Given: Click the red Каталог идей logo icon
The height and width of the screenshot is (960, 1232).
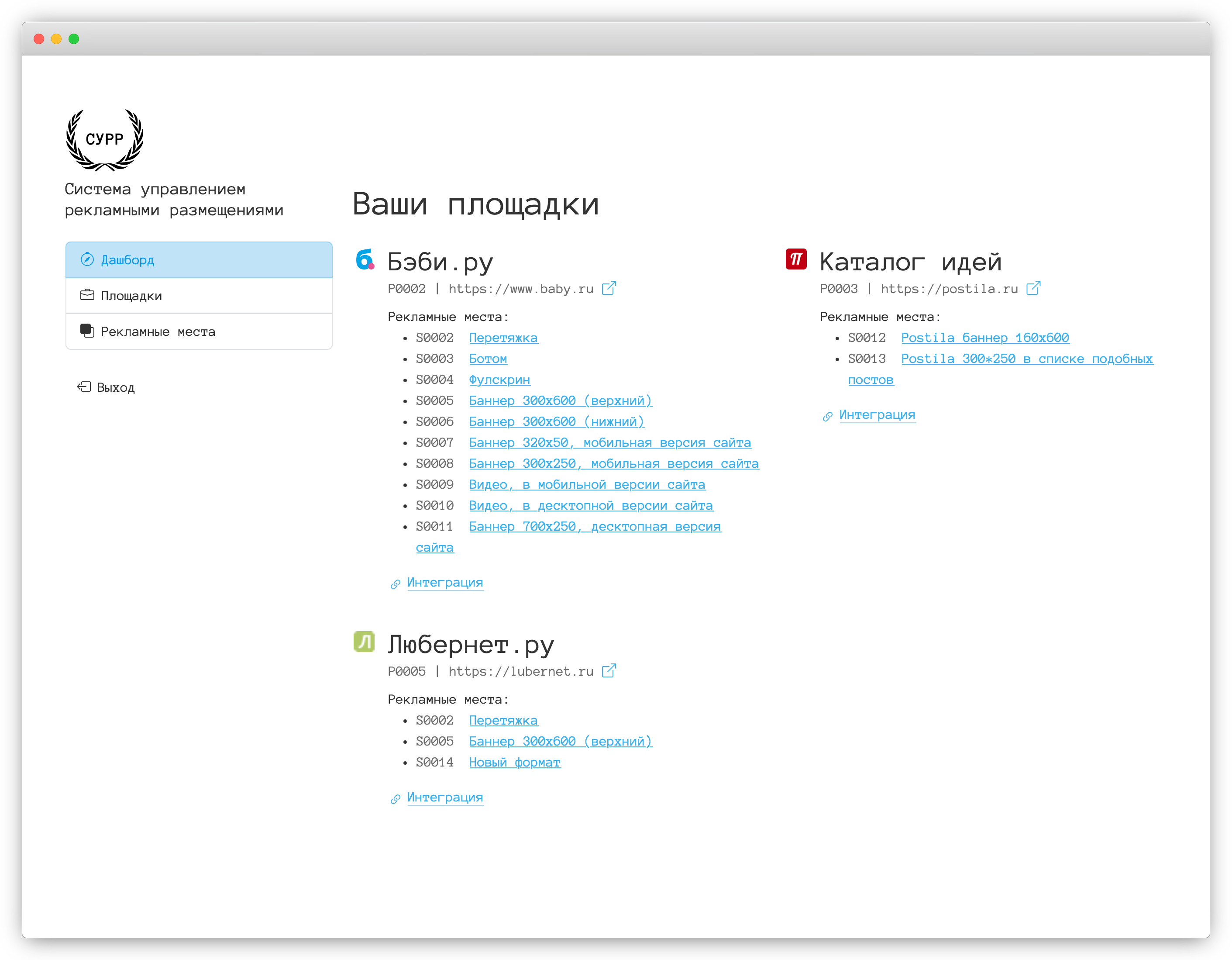Looking at the screenshot, I should 796,259.
